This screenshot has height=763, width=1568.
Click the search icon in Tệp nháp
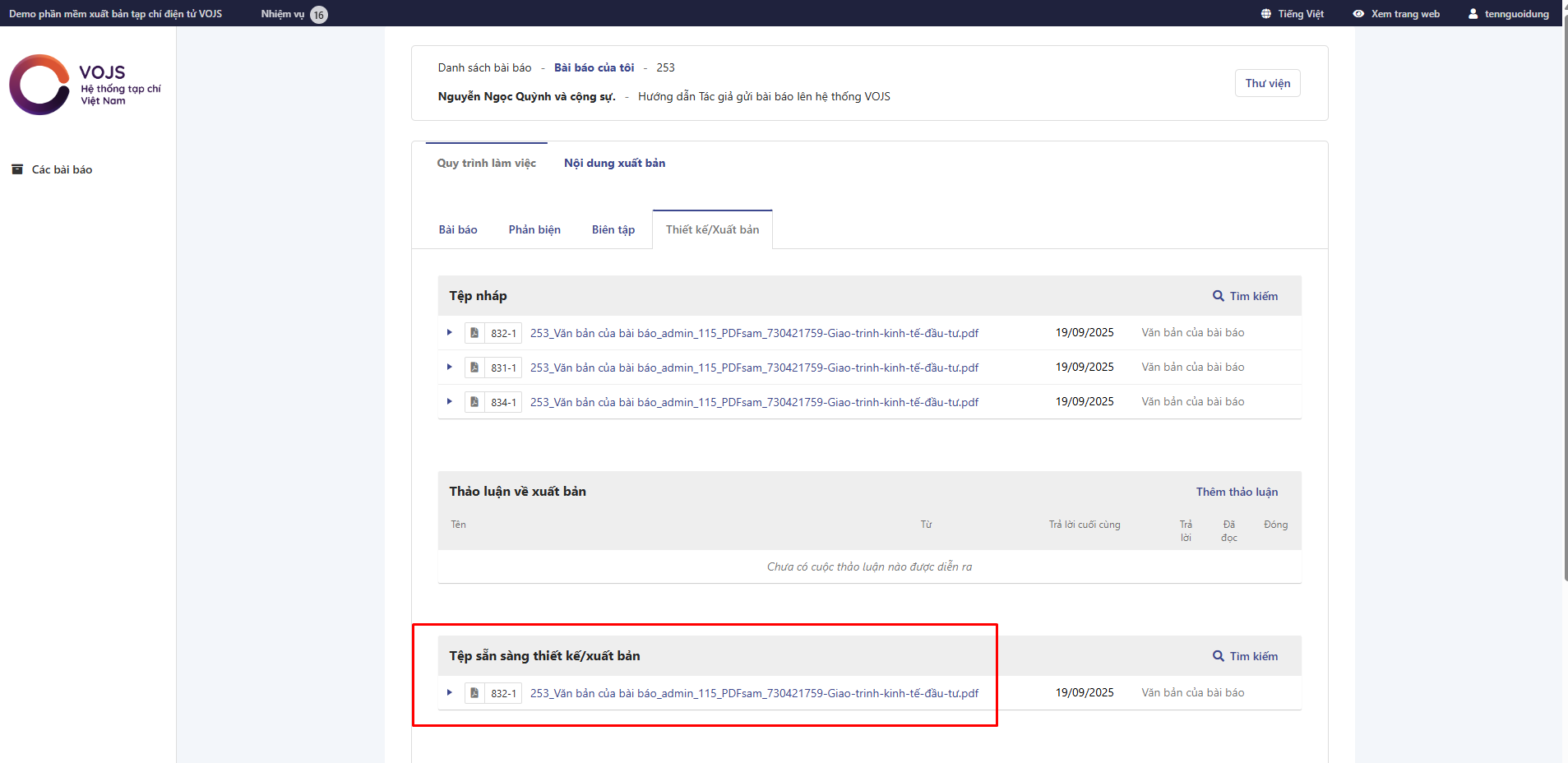[x=1218, y=296]
